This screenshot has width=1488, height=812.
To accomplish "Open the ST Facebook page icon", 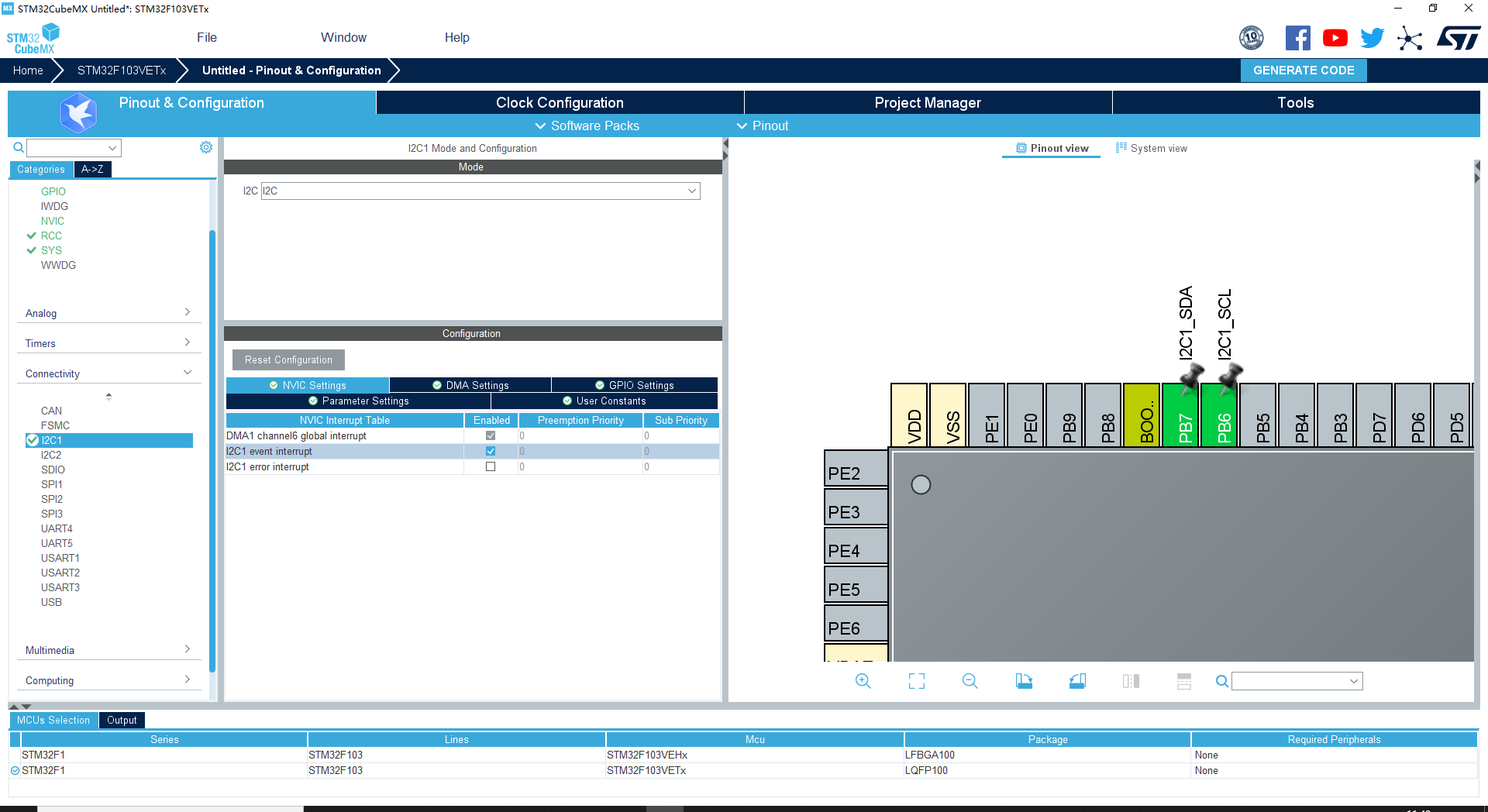I will point(1297,38).
